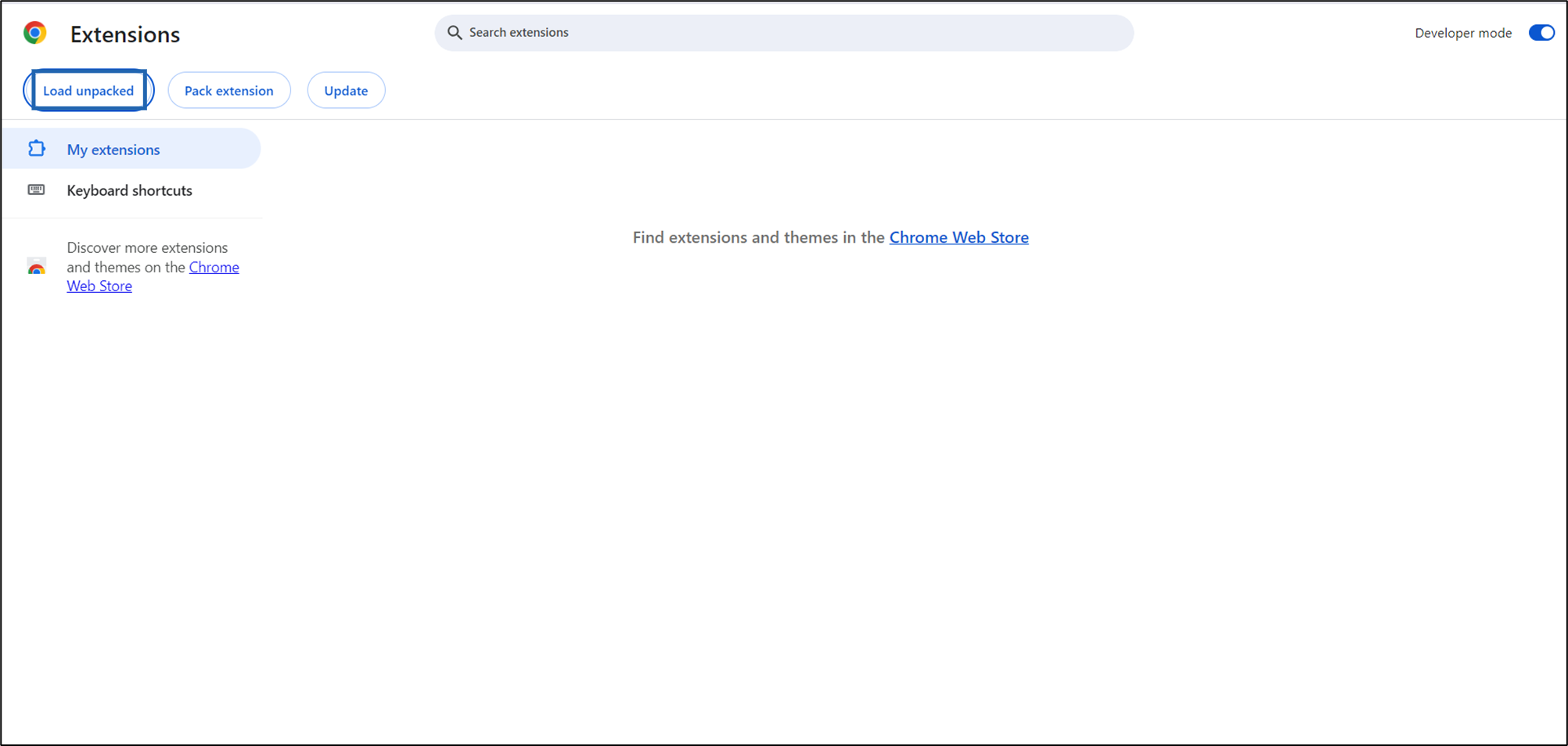Screen dimensions: 1568x746
Task: Focus the Search extensions field
Action: point(784,33)
